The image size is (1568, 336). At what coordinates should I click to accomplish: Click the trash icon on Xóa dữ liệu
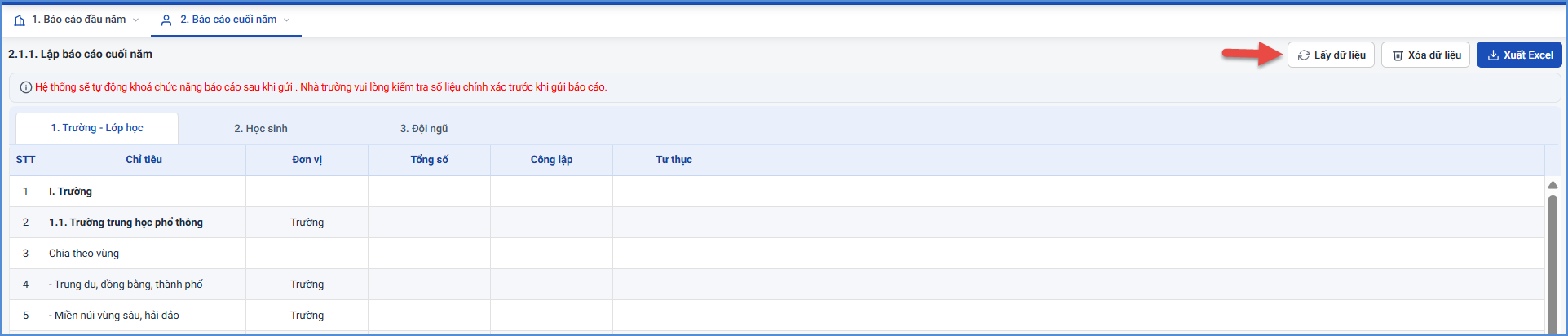coord(1398,55)
